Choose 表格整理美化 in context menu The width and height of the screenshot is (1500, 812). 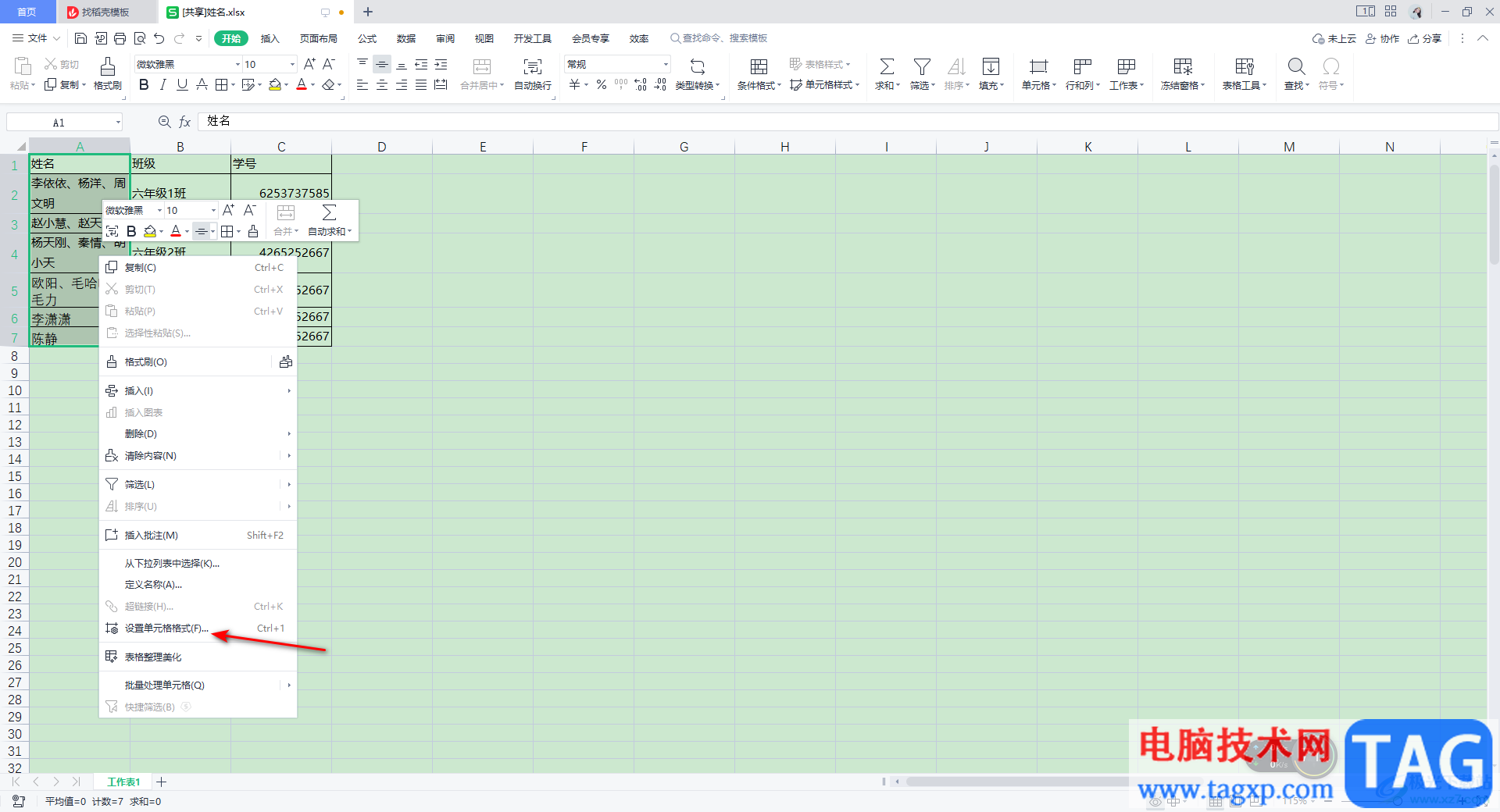click(198, 657)
